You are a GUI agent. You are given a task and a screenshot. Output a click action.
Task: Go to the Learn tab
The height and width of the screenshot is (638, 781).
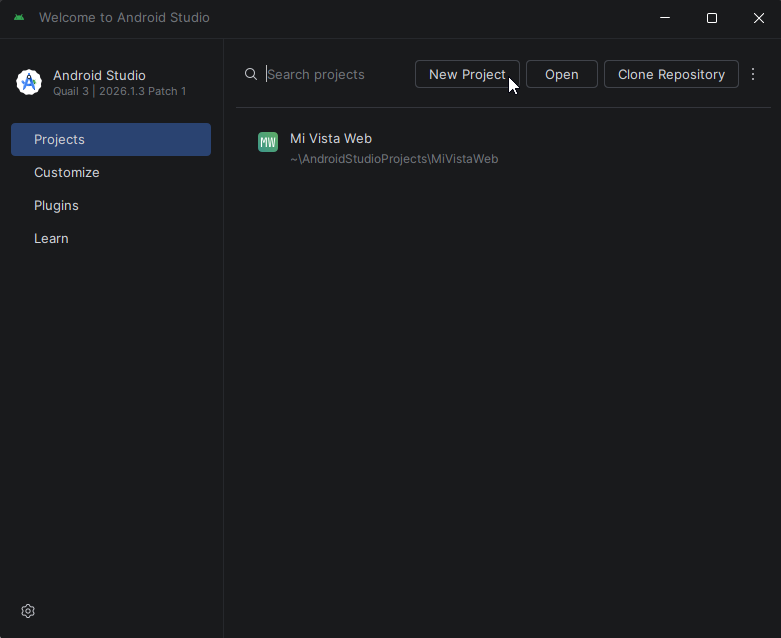pos(111,238)
